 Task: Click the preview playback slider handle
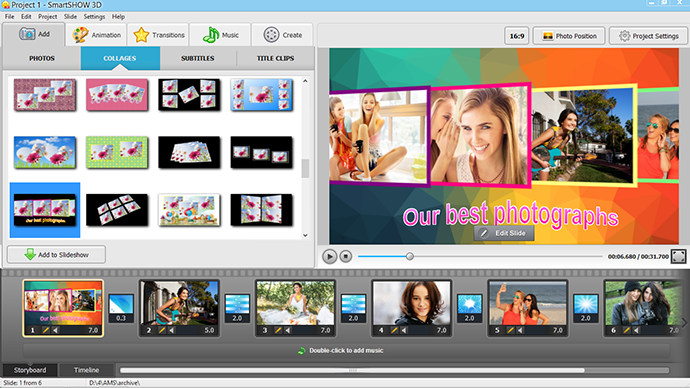coord(410,256)
